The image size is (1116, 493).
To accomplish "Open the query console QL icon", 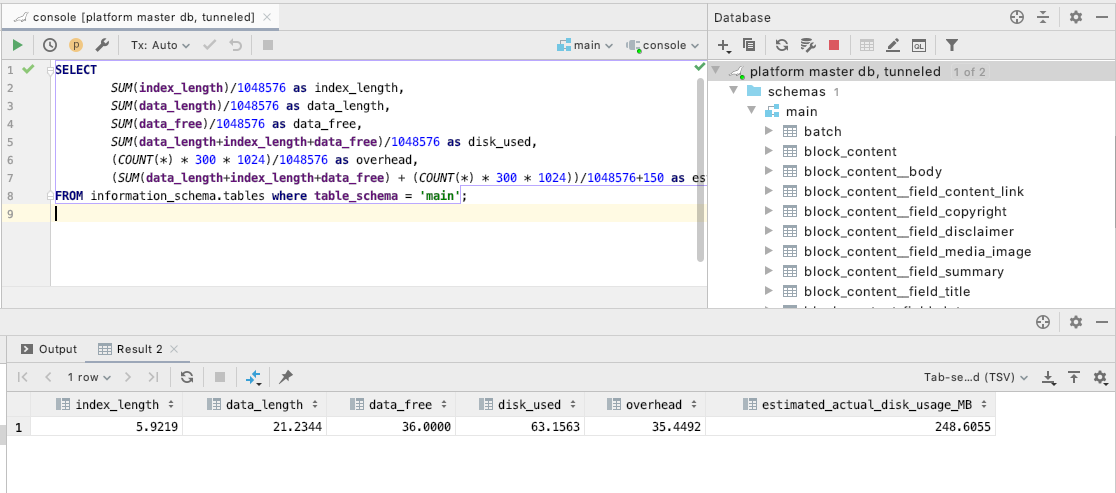I will (918, 45).
